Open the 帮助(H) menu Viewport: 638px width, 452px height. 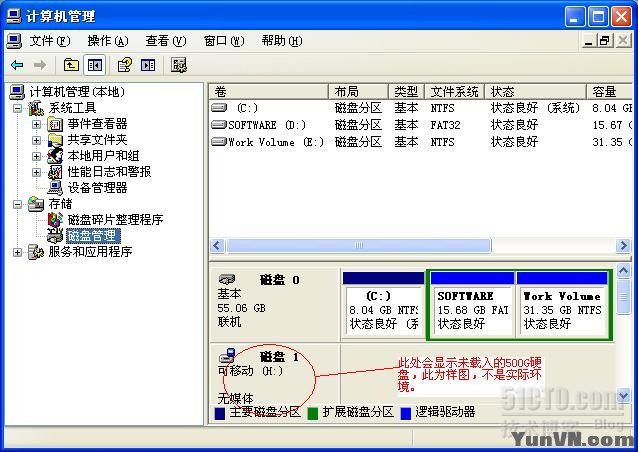(282, 41)
